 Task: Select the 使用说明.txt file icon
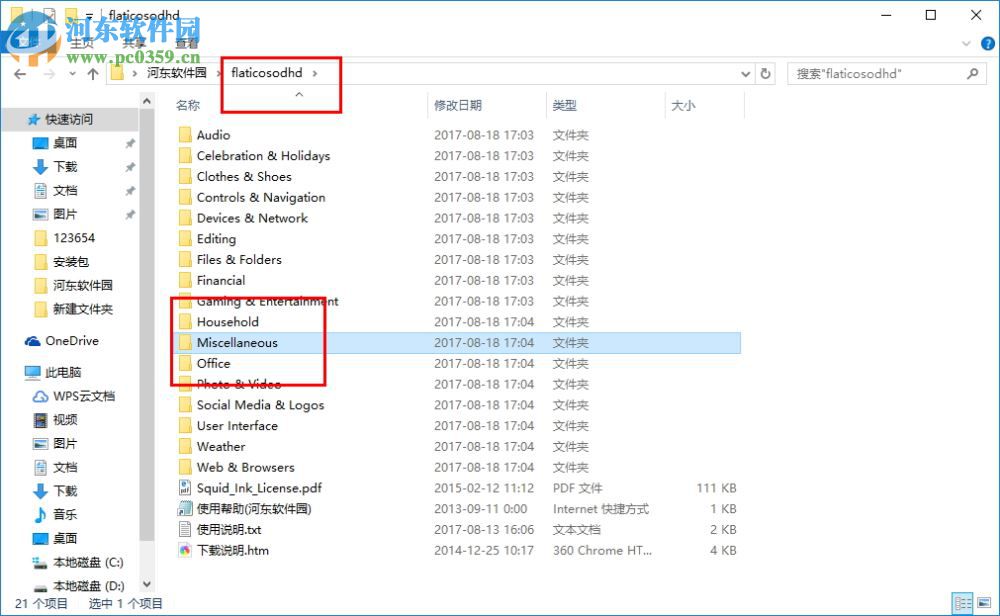185,529
